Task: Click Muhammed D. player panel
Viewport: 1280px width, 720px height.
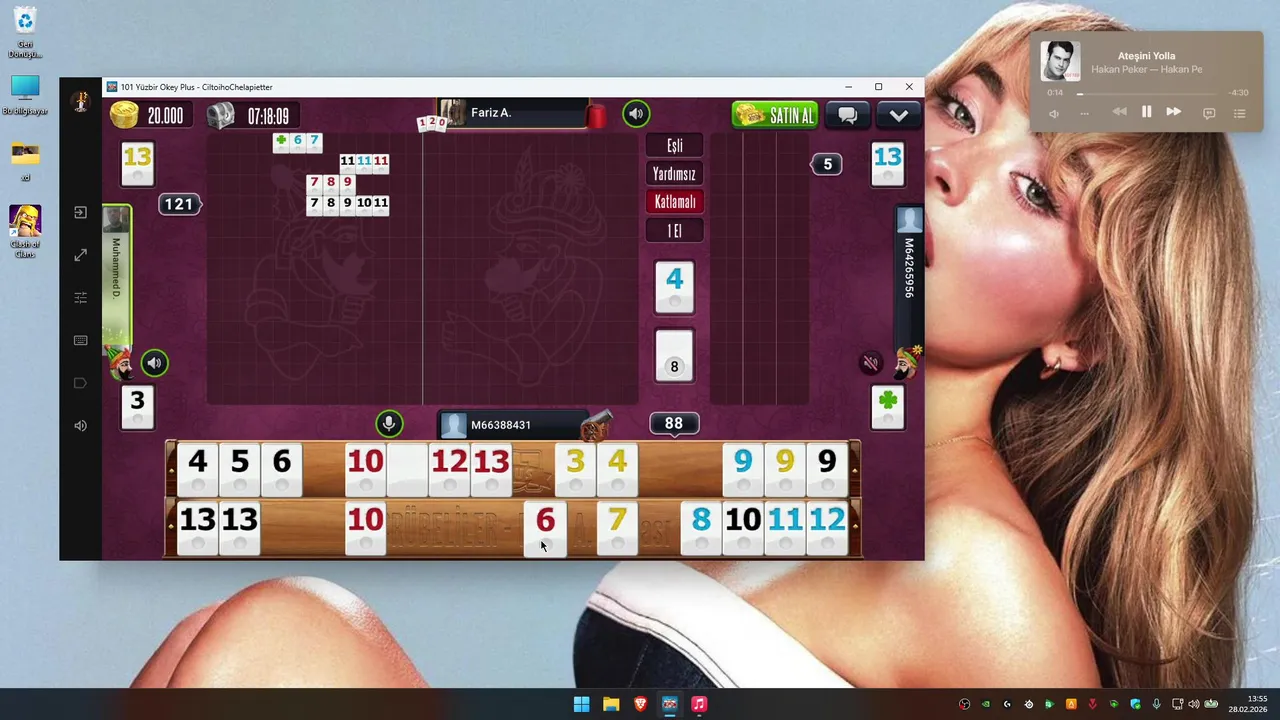Action: tap(117, 278)
